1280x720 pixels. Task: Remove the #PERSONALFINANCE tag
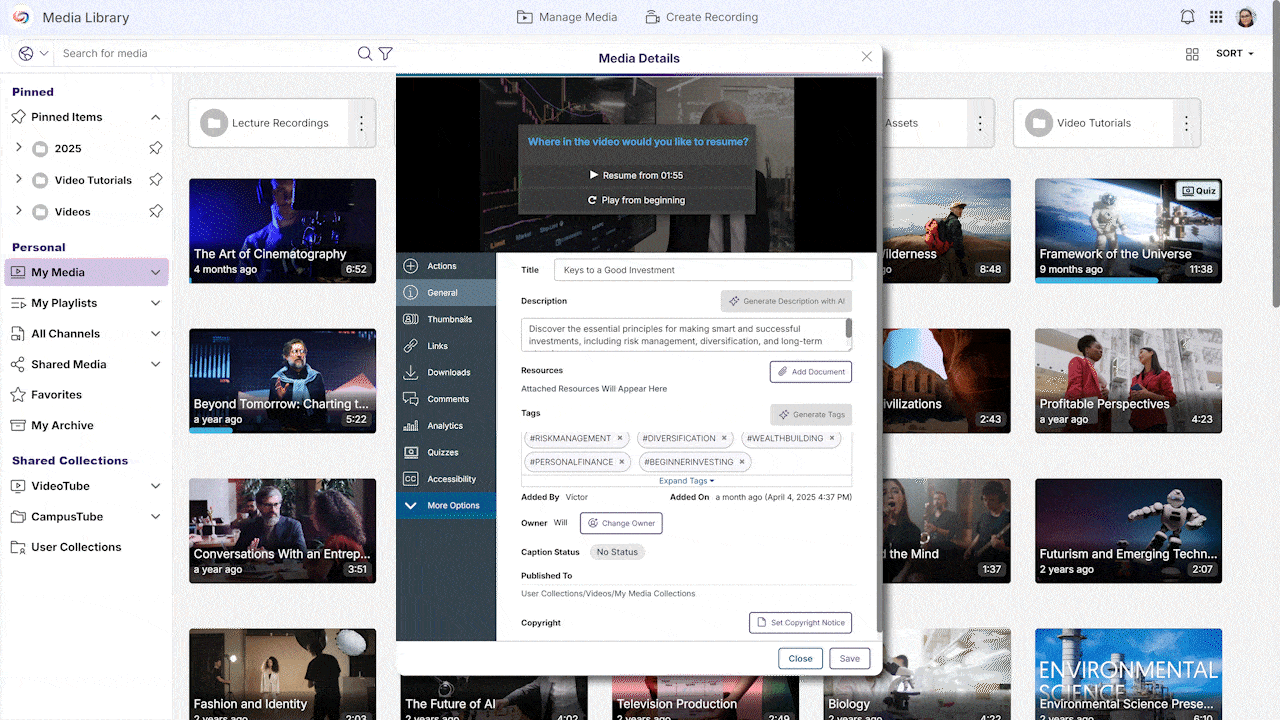coord(621,462)
